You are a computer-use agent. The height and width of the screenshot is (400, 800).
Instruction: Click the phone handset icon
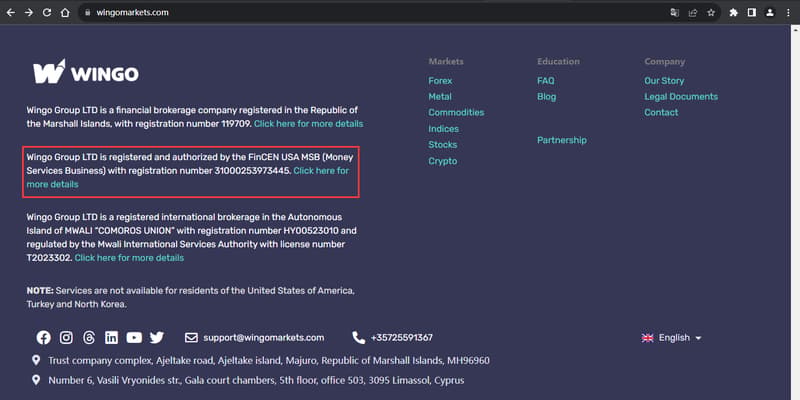click(359, 337)
